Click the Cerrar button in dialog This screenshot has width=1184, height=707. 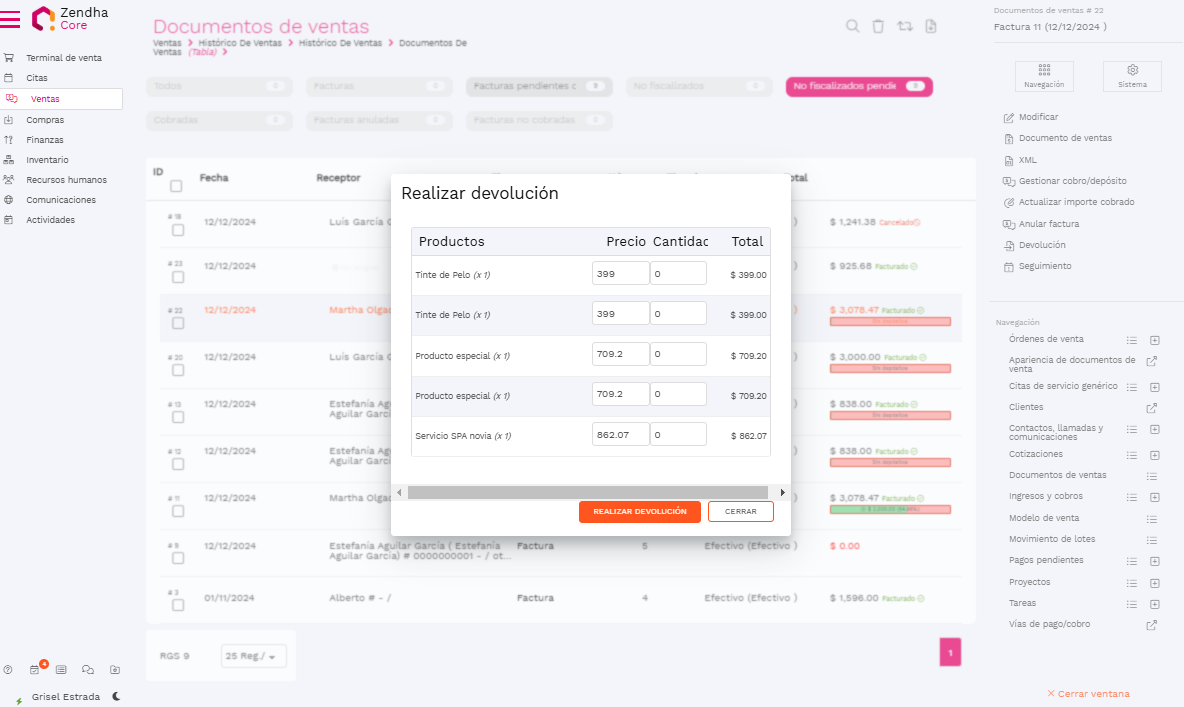[x=740, y=511]
